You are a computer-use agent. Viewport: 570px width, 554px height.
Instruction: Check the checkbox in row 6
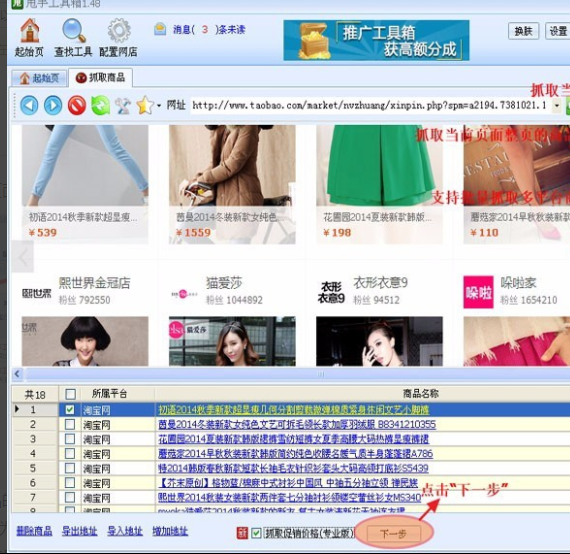(x=70, y=482)
